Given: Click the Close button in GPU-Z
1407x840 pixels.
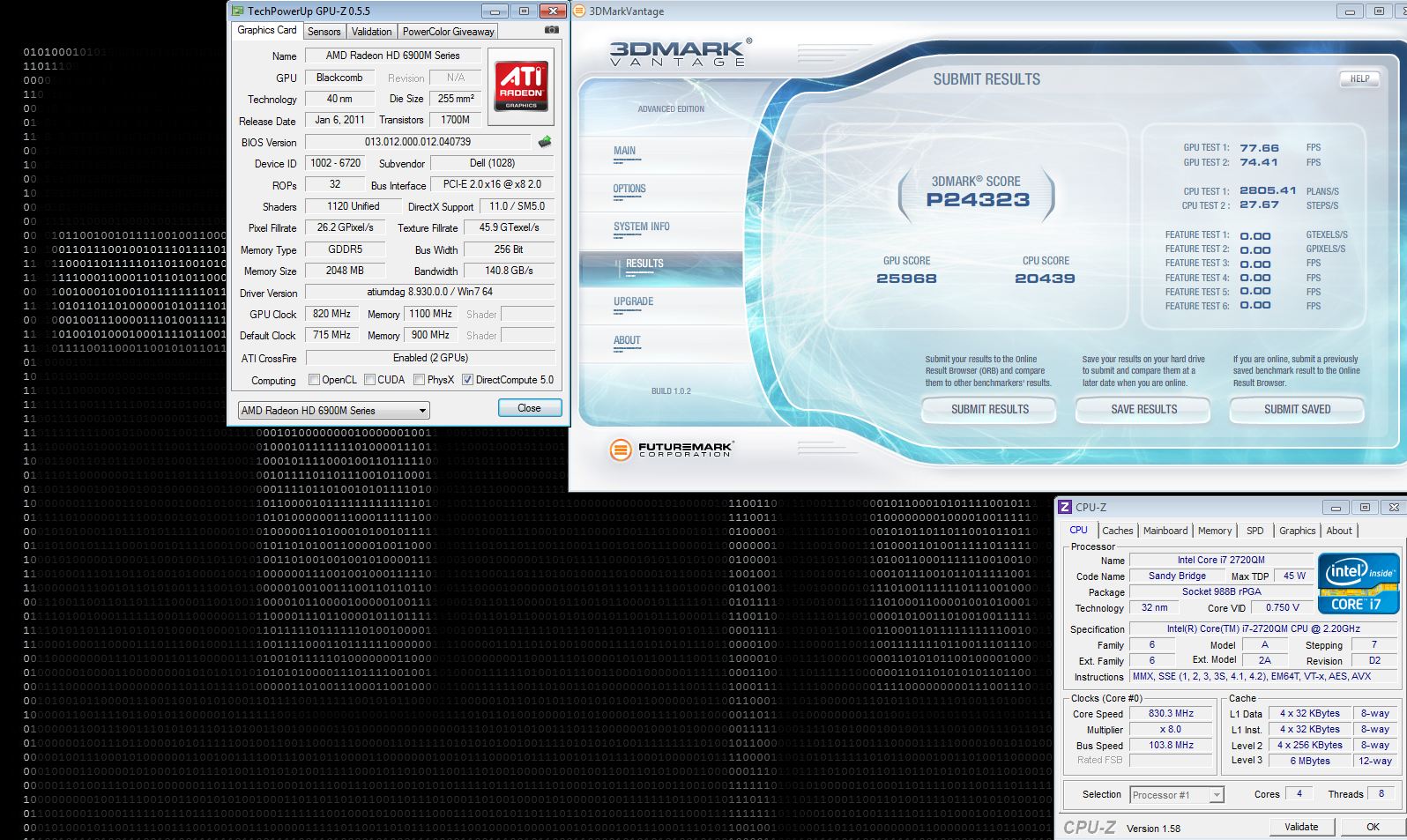Looking at the screenshot, I should (529, 408).
